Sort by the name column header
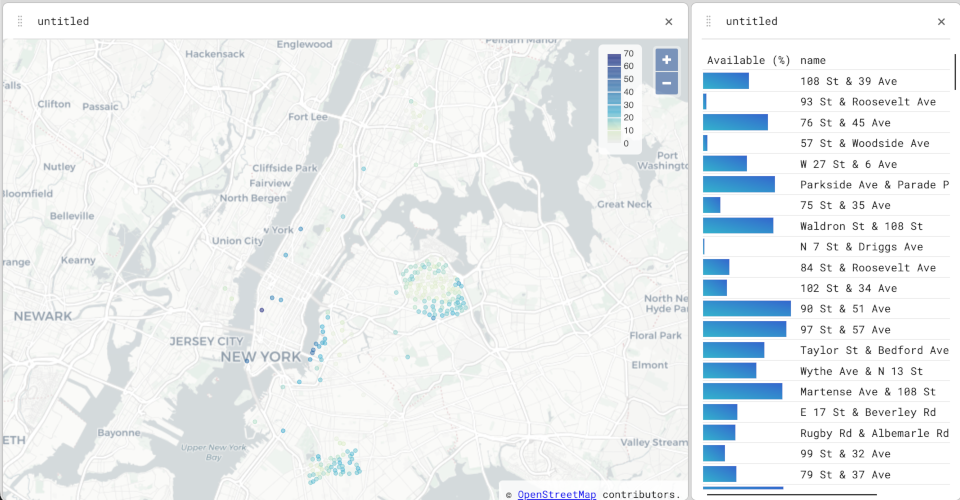Viewport: 960px width, 500px height. (x=813, y=60)
